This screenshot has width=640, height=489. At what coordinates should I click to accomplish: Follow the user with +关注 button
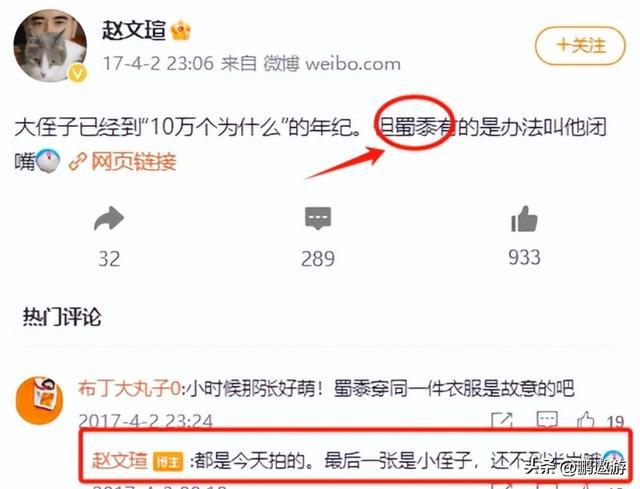[x=580, y=46]
